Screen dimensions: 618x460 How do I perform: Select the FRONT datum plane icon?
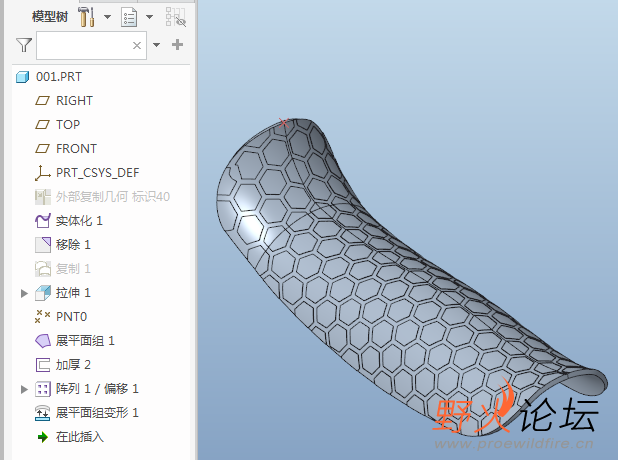42,149
